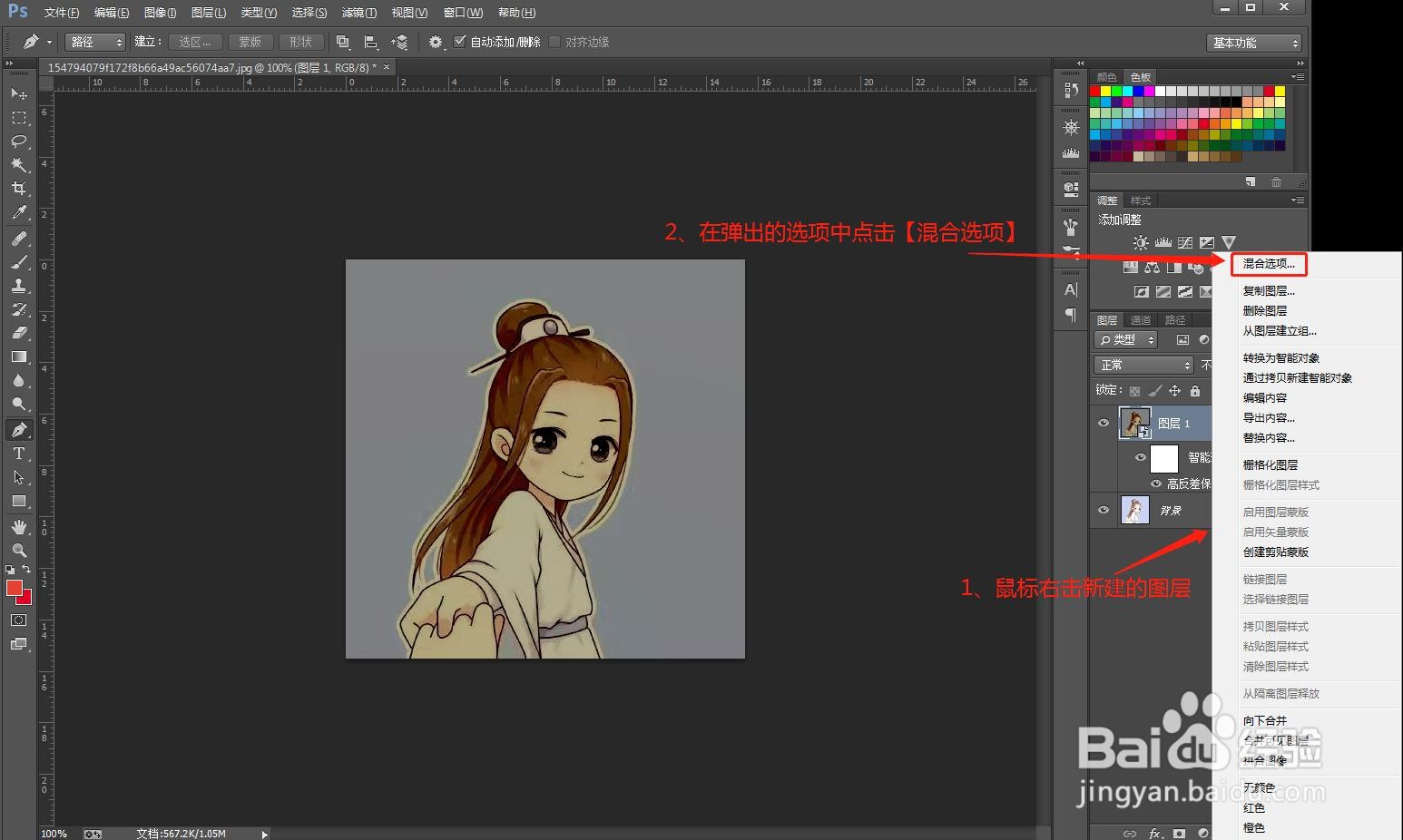Image resolution: width=1403 pixels, height=840 pixels.
Task: Click the 选区... button
Action: [195, 42]
